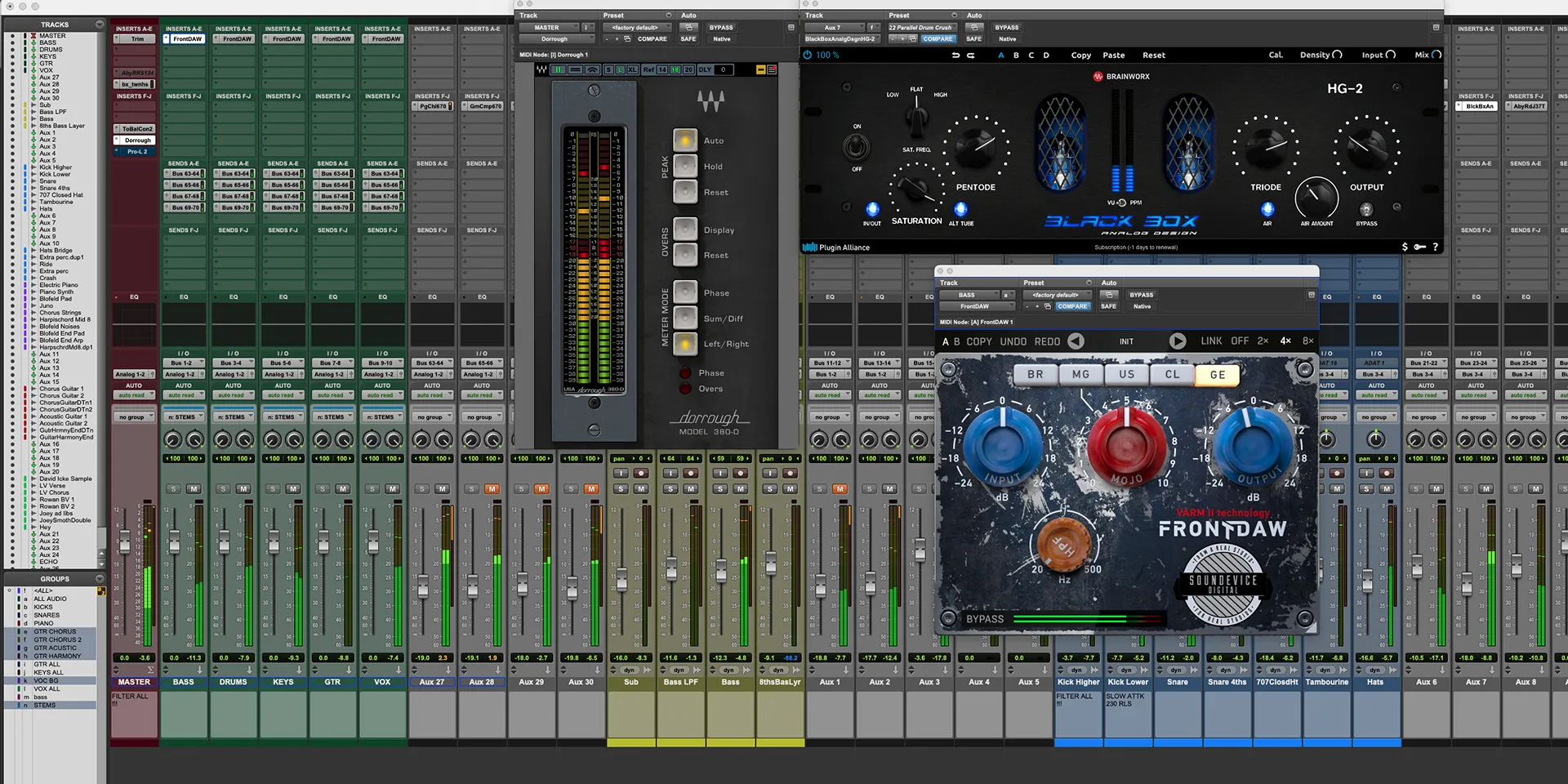The image size is (1568, 784).
Task: Enable Peak Hold on the Dorrough meter
Action: pyautogui.click(x=685, y=166)
